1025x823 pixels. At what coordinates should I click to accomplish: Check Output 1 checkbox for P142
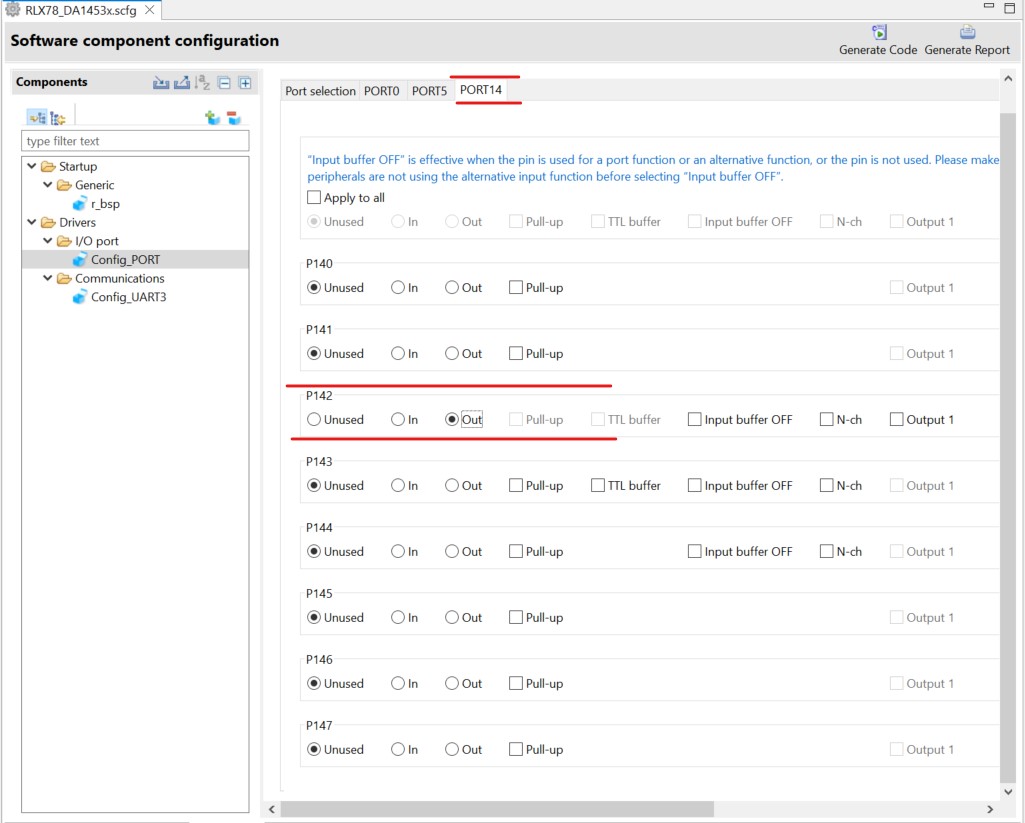896,420
